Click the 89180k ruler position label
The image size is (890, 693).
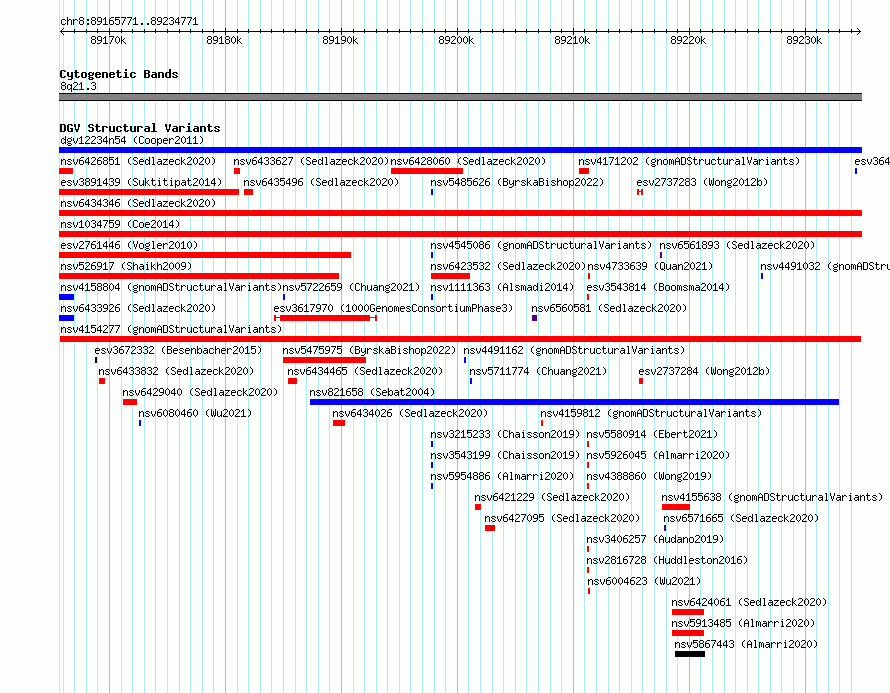coord(224,40)
